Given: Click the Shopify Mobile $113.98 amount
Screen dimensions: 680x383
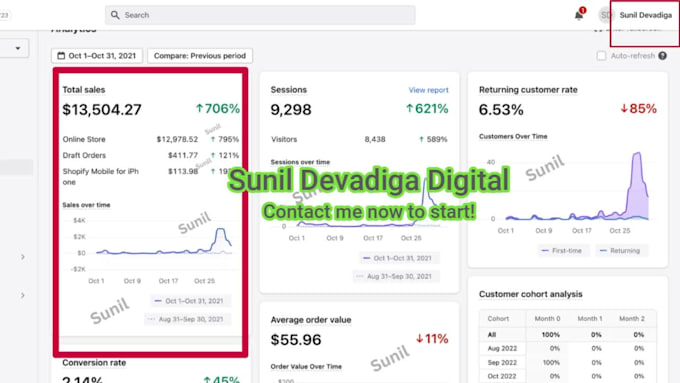Looking at the screenshot, I should [183, 171].
